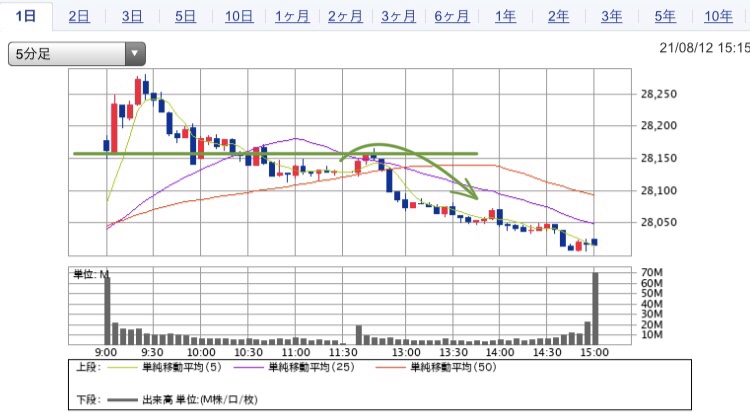Switch to the 2年 chart range
Screen dimensions: 750x412
point(558,17)
